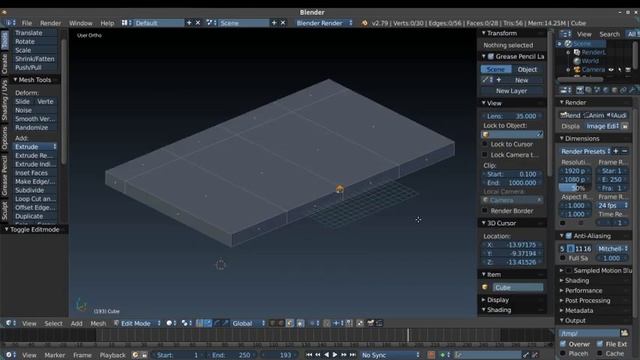Screen dimensions: 640x360
Task: Open the Render Layers properties tab icon
Action: coord(588,90)
